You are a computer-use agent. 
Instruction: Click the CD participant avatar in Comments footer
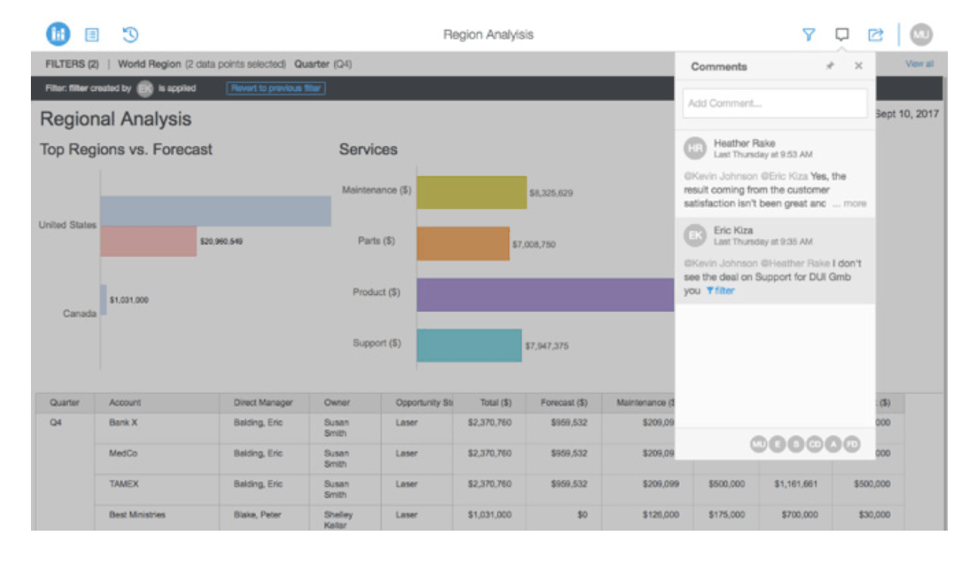click(x=814, y=444)
